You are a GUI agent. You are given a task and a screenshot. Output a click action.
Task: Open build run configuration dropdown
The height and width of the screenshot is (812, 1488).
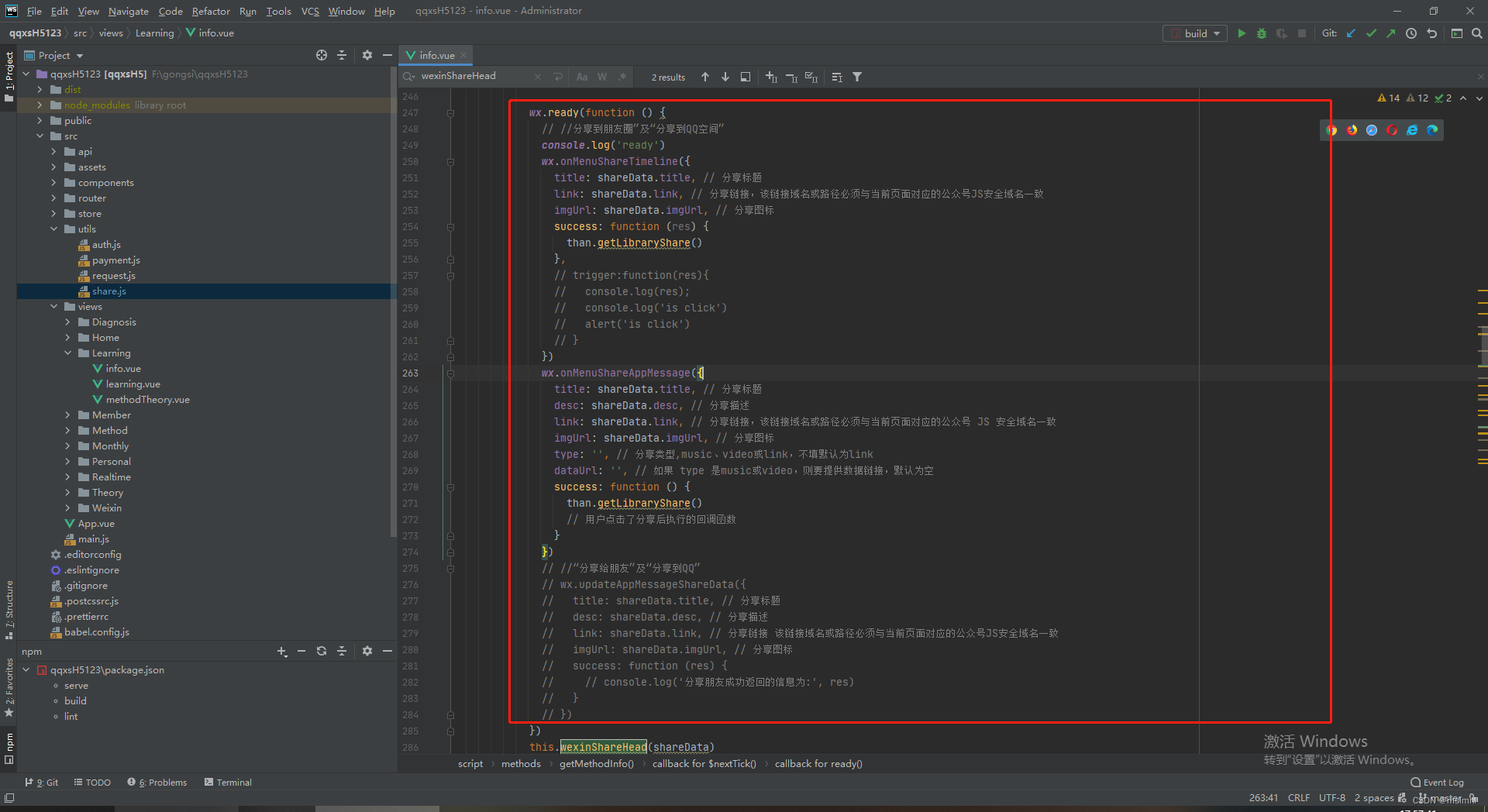click(x=1195, y=33)
